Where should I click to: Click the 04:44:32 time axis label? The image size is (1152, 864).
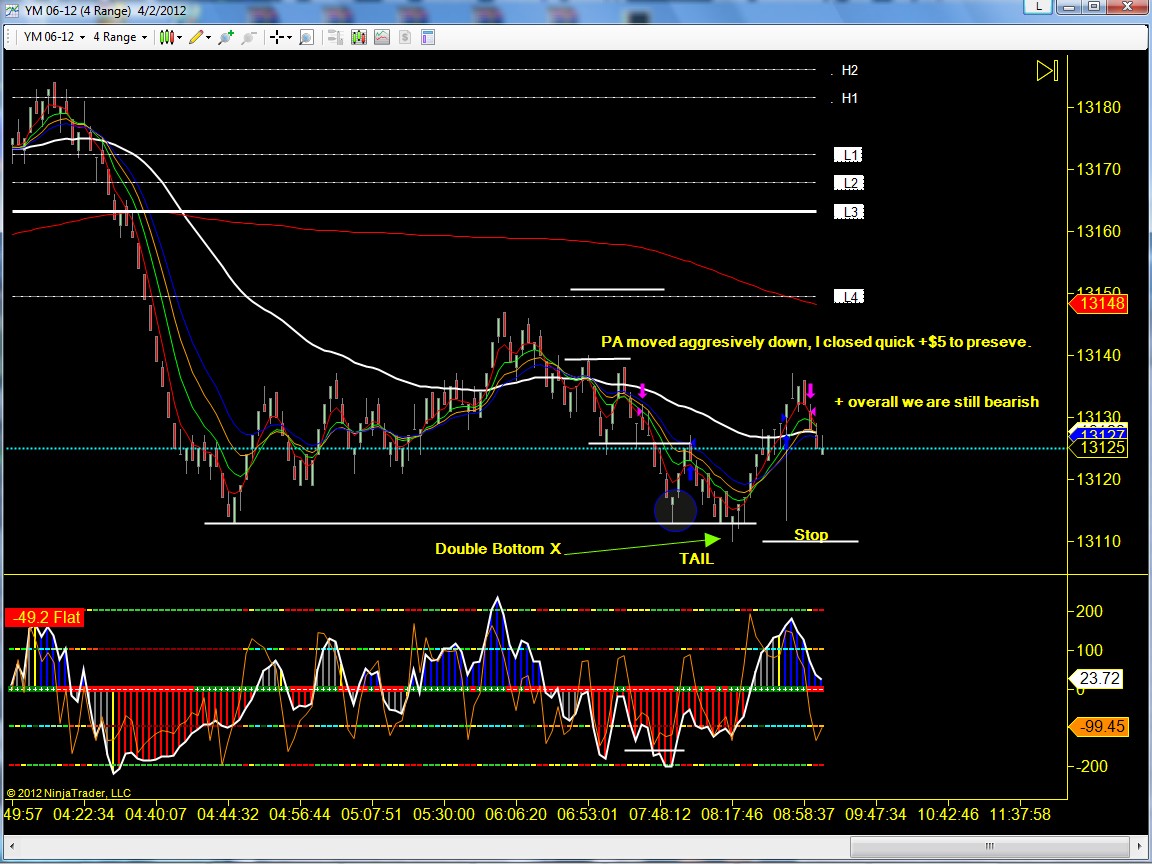[x=228, y=815]
